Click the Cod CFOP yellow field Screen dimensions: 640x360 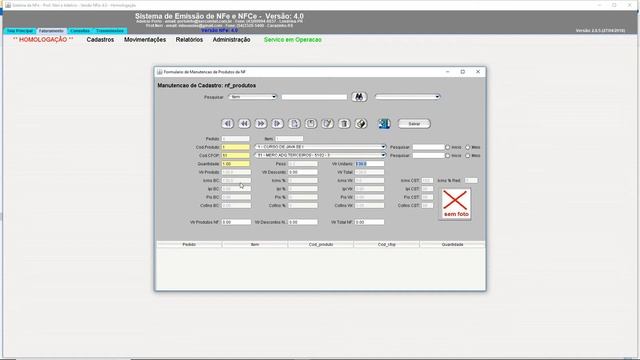click(236, 156)
